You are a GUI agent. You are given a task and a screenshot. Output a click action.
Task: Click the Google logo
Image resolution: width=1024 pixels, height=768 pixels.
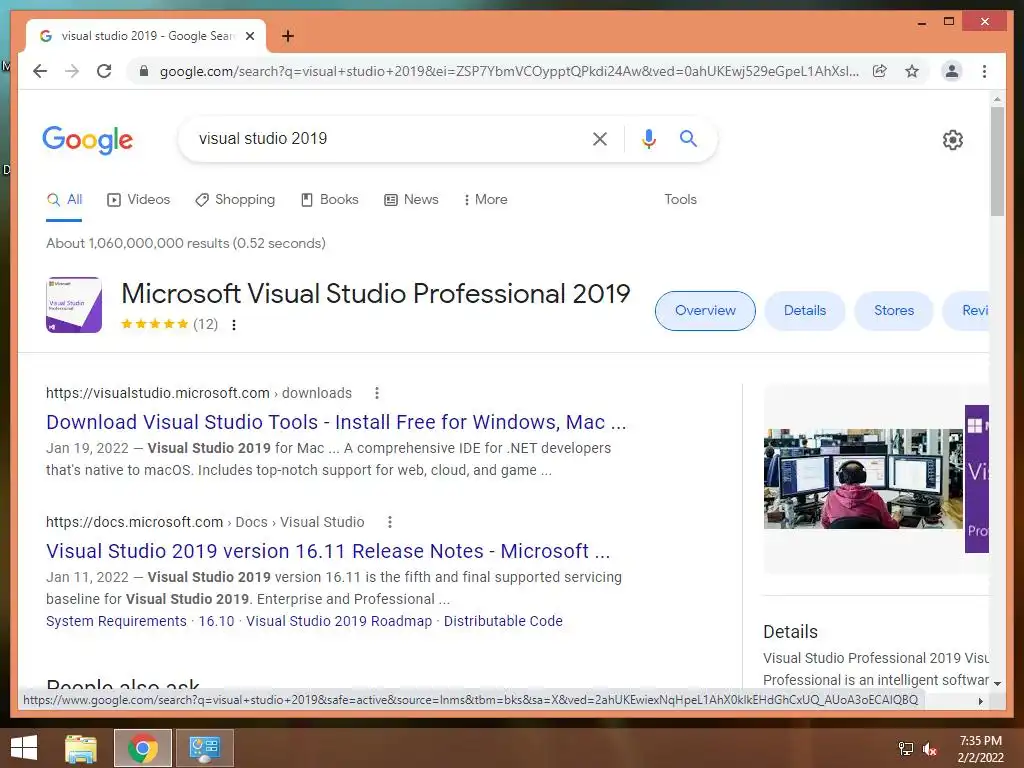[x=88, y=140]
